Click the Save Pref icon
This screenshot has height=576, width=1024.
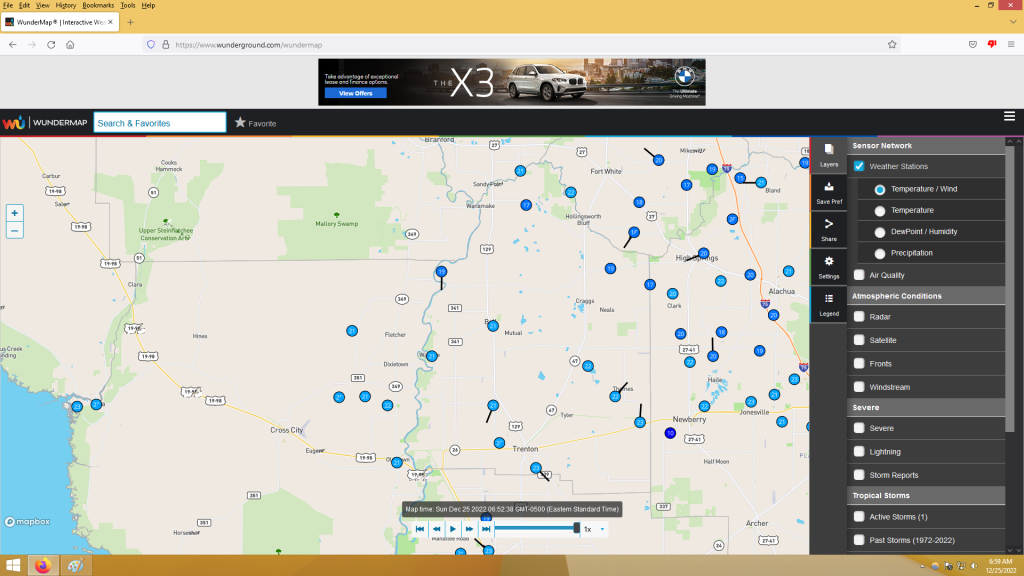(x=828, y=190)
